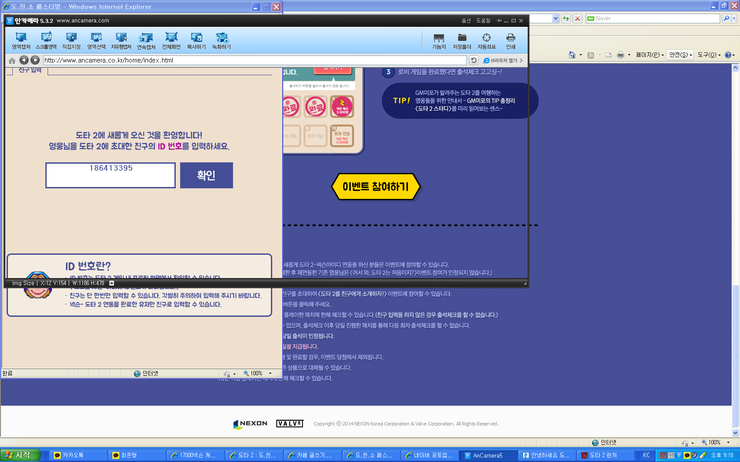
Task: Click the 인쇄 print icon in AnCamera
Action: coord(510,41)
